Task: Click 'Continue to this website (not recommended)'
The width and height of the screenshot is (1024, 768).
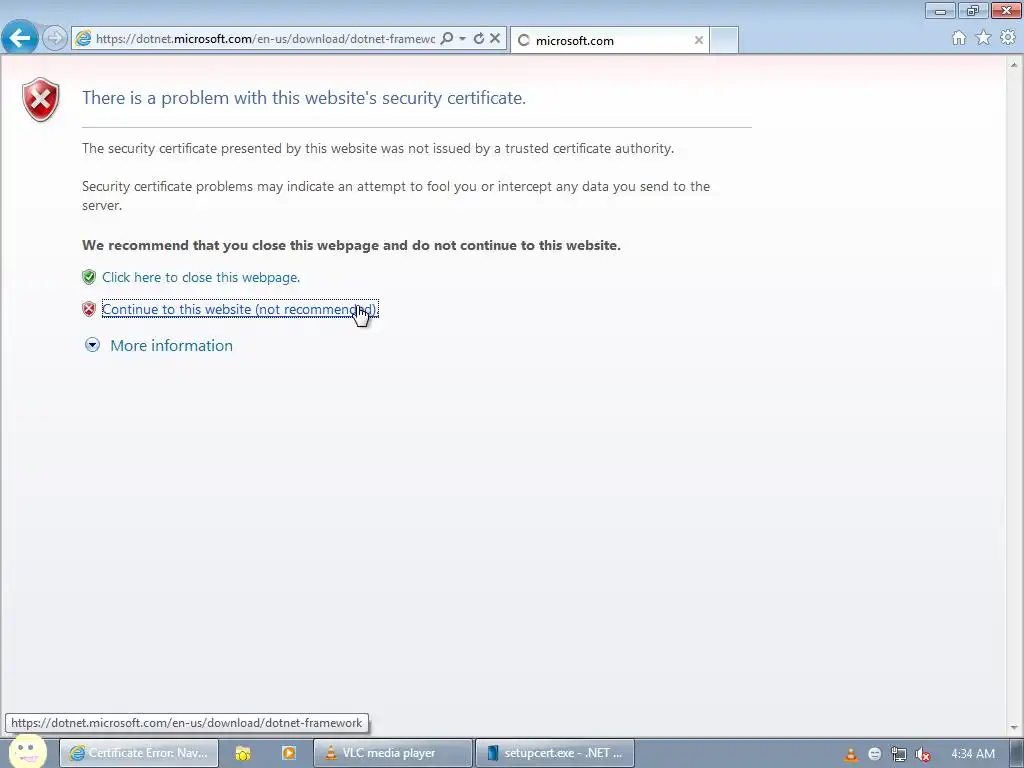Action: tap(240, 309)
